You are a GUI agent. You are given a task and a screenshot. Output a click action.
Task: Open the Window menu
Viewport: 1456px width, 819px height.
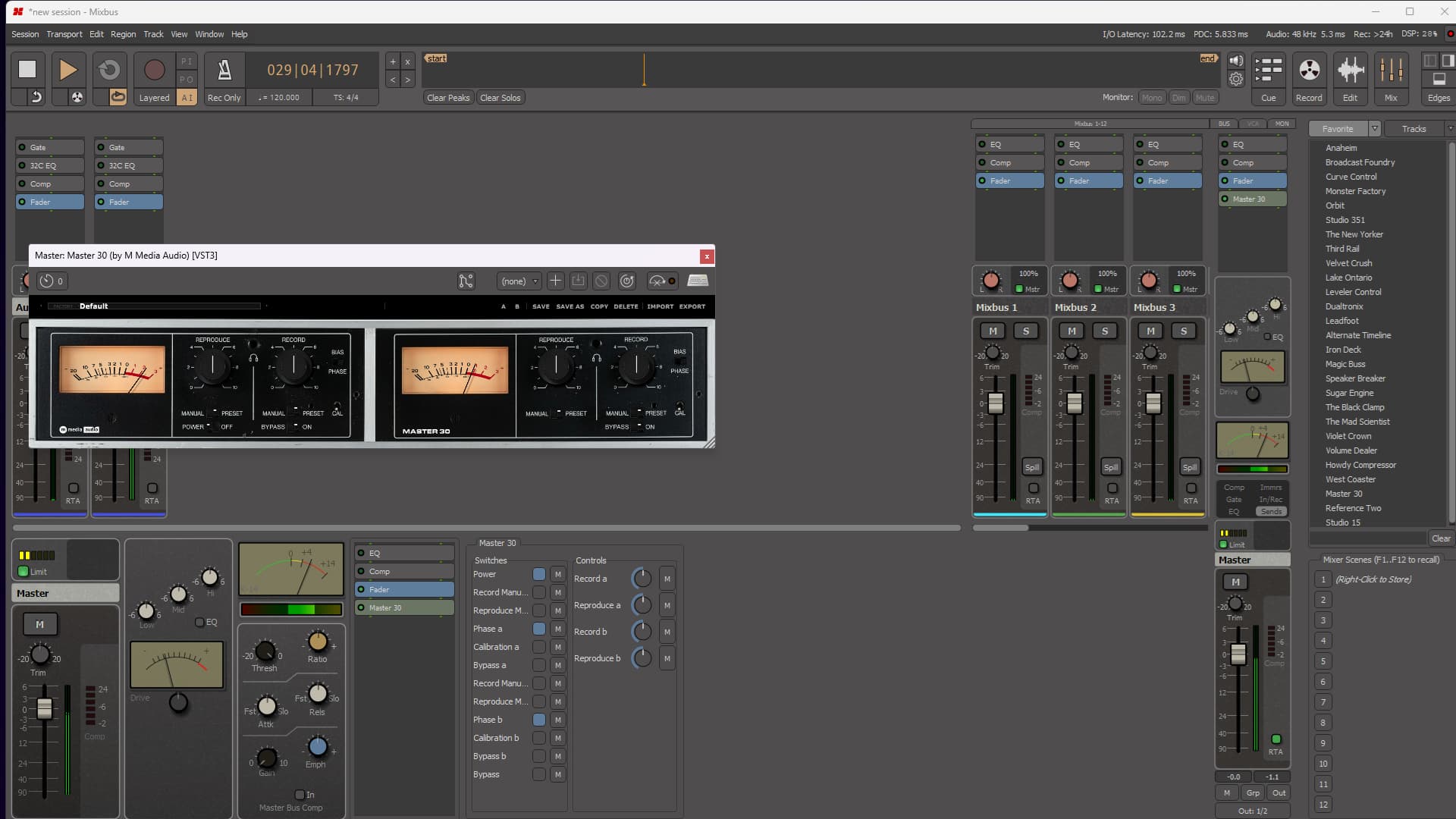[x=209, y=34]
